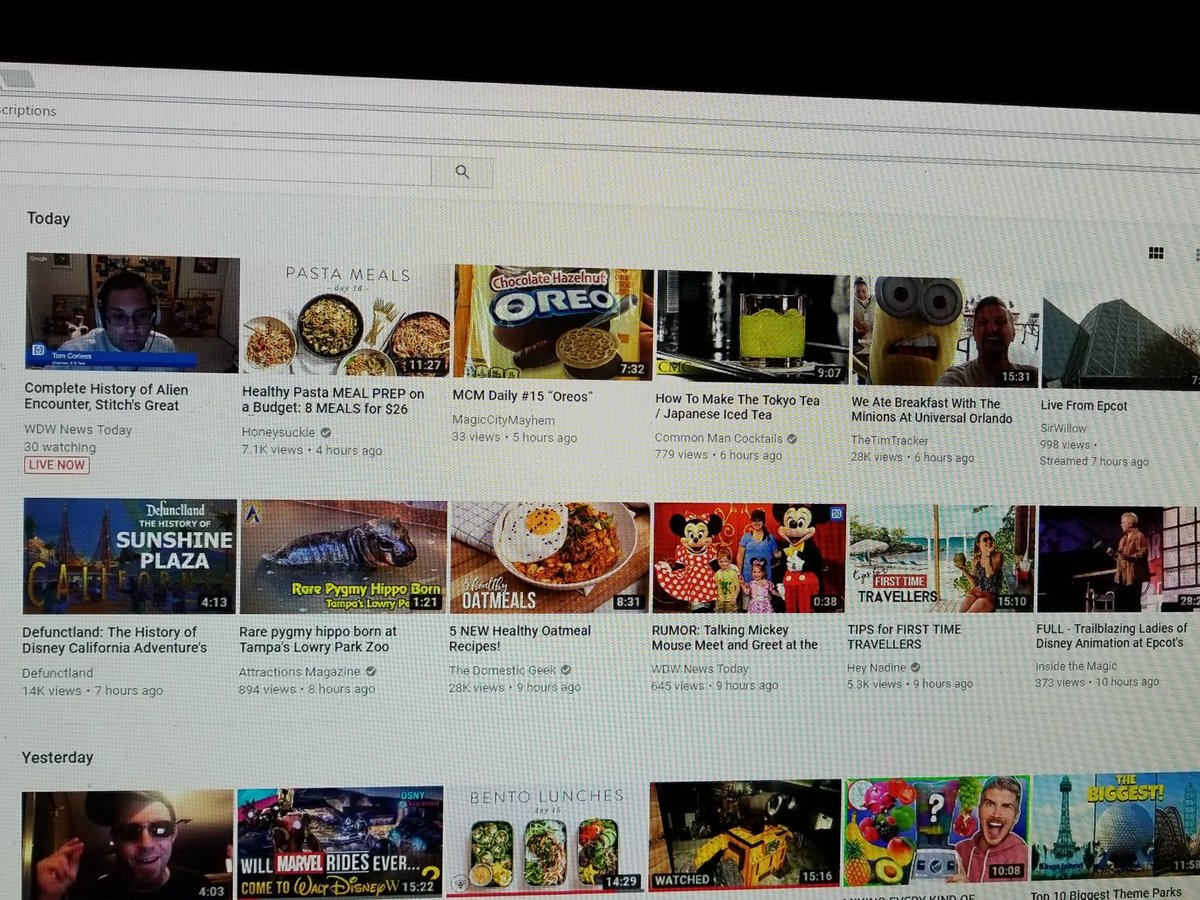Open Will Marvel Rides Ever thumbnail

[340, 843]
